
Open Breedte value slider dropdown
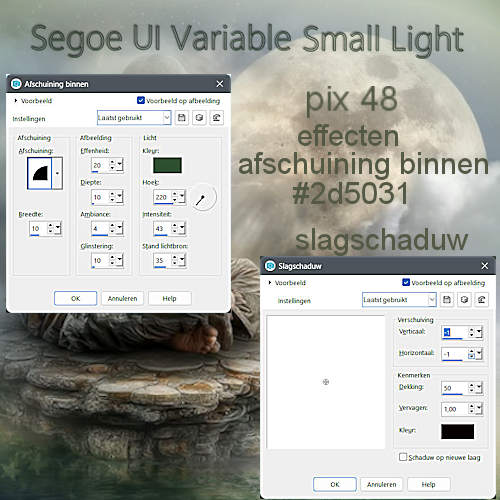(x=58, y=228)
